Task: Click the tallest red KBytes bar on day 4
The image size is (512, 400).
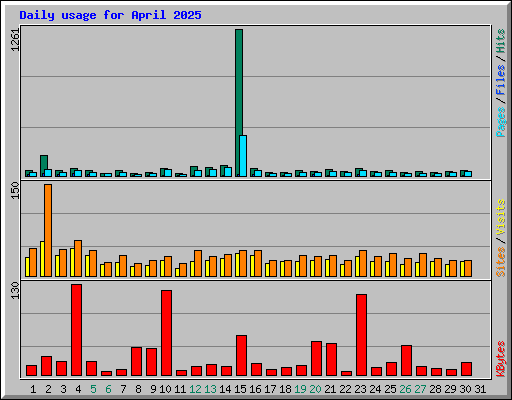Action: tap(76, 330)
